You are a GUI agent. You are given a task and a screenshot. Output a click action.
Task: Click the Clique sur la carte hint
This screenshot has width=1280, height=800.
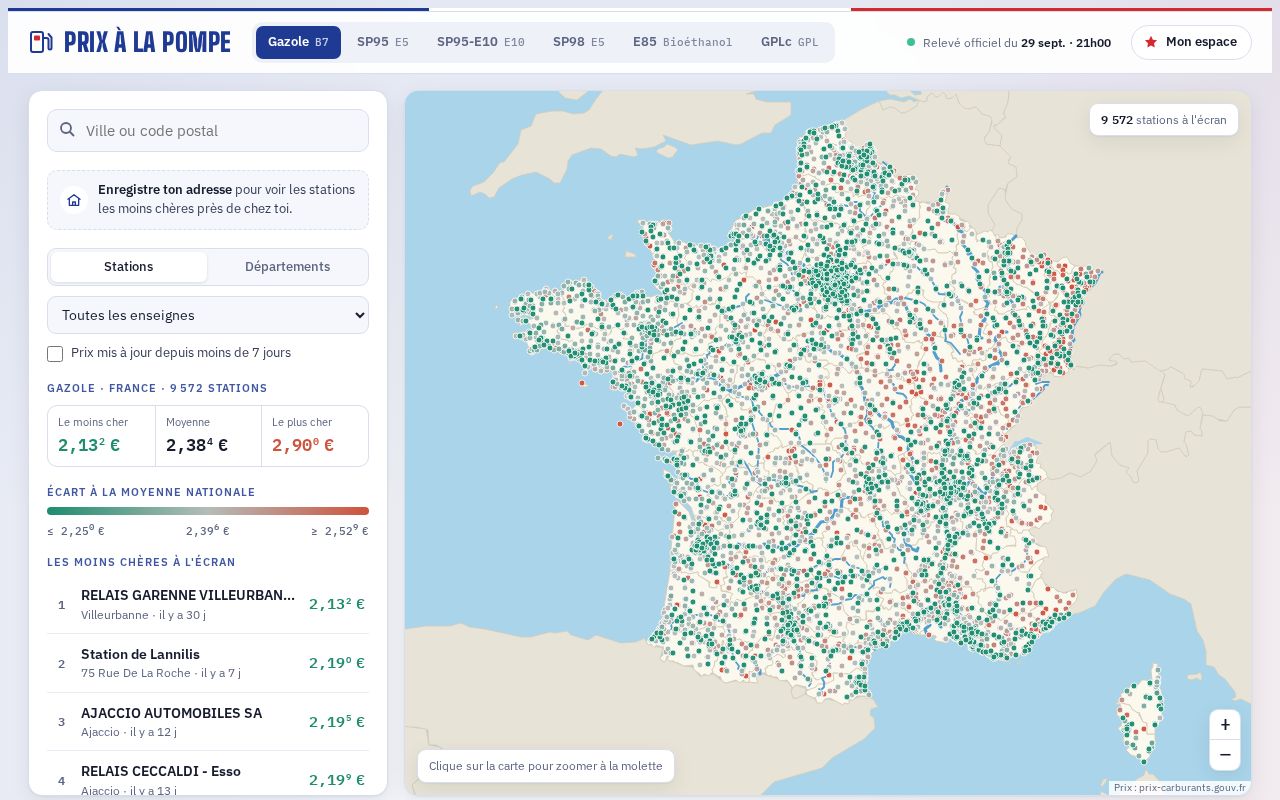coord(546,766)
